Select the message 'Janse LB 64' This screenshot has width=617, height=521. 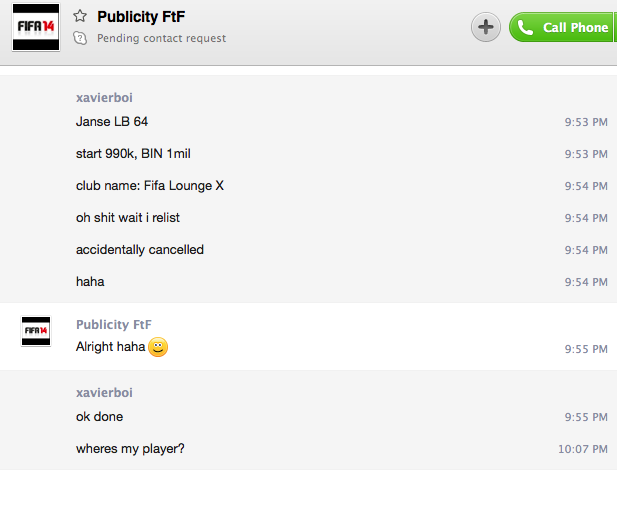112,122
